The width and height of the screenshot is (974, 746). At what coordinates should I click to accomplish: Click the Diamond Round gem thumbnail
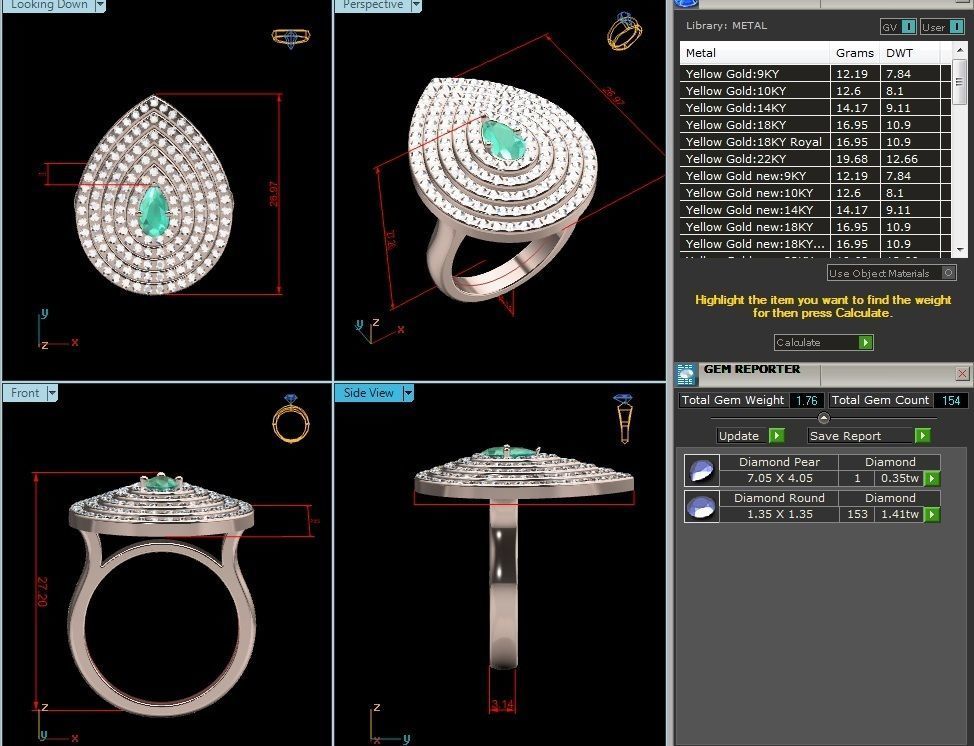point(702,506)
